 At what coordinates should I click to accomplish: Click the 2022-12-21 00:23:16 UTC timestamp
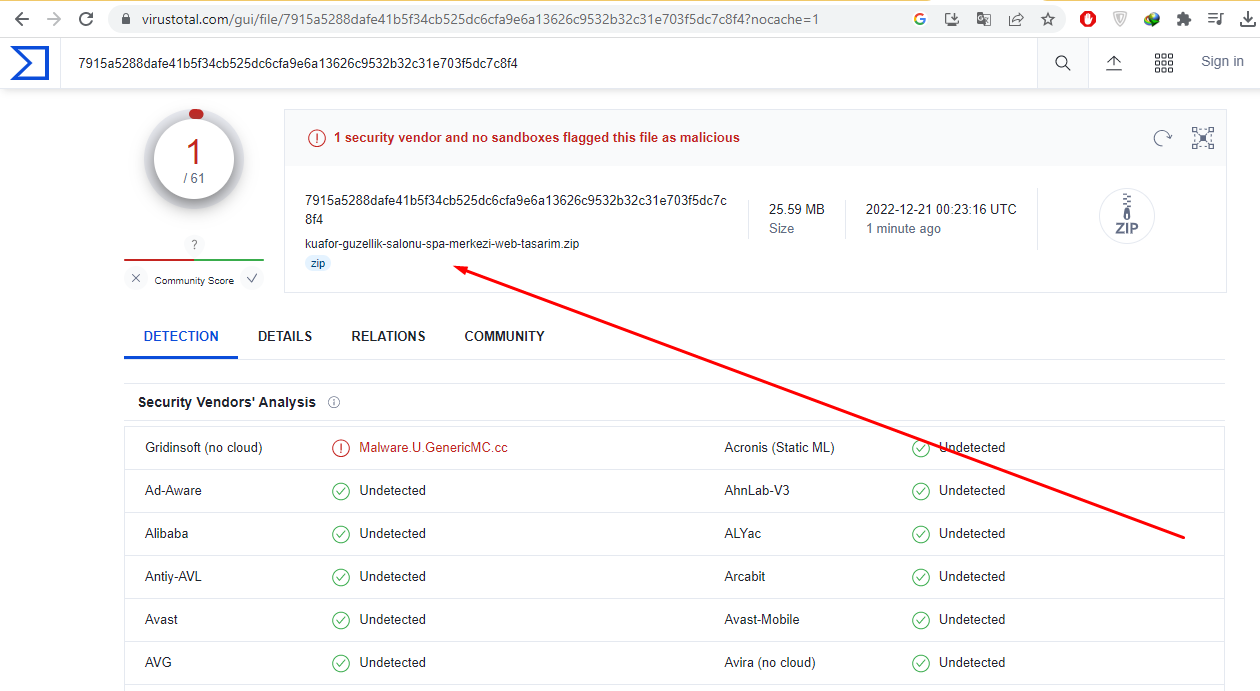click(941, 210)
